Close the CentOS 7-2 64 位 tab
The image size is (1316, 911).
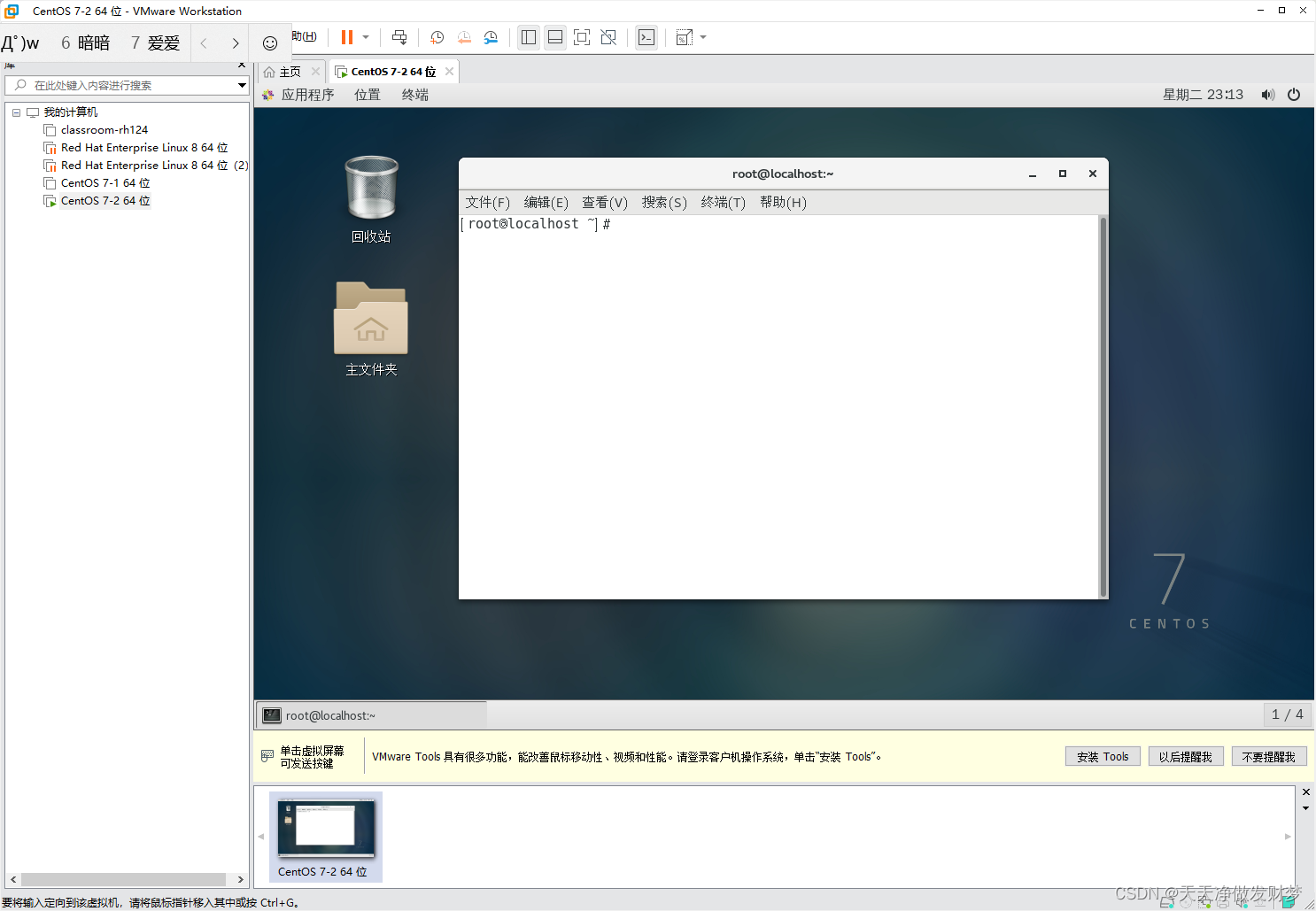pos(450,72)
